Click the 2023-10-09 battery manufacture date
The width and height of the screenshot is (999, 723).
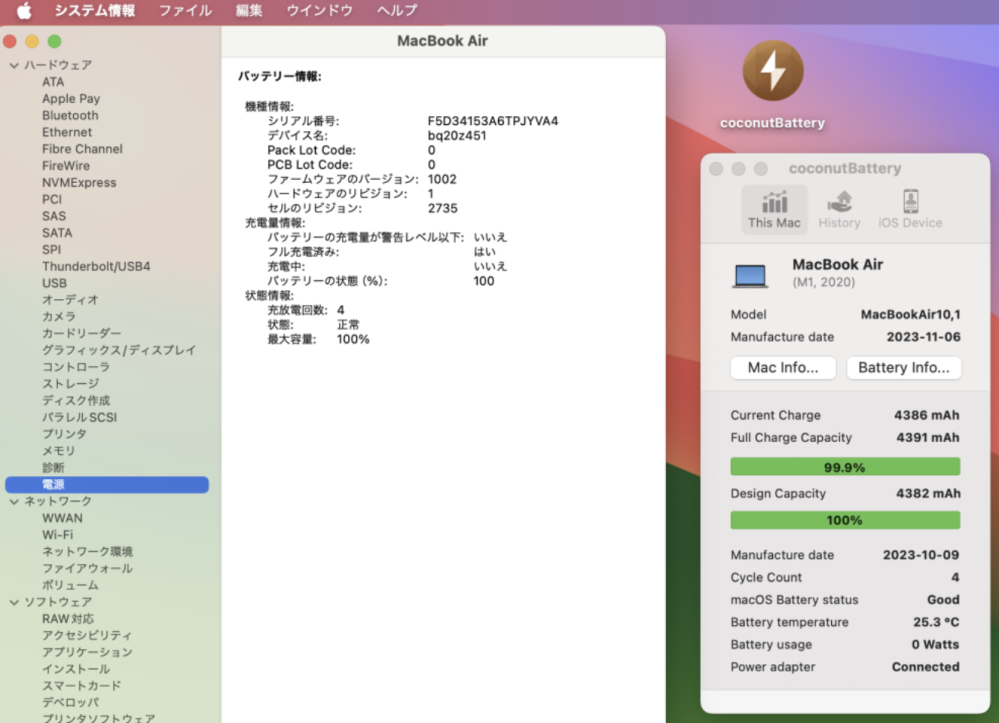pos(921,555)
